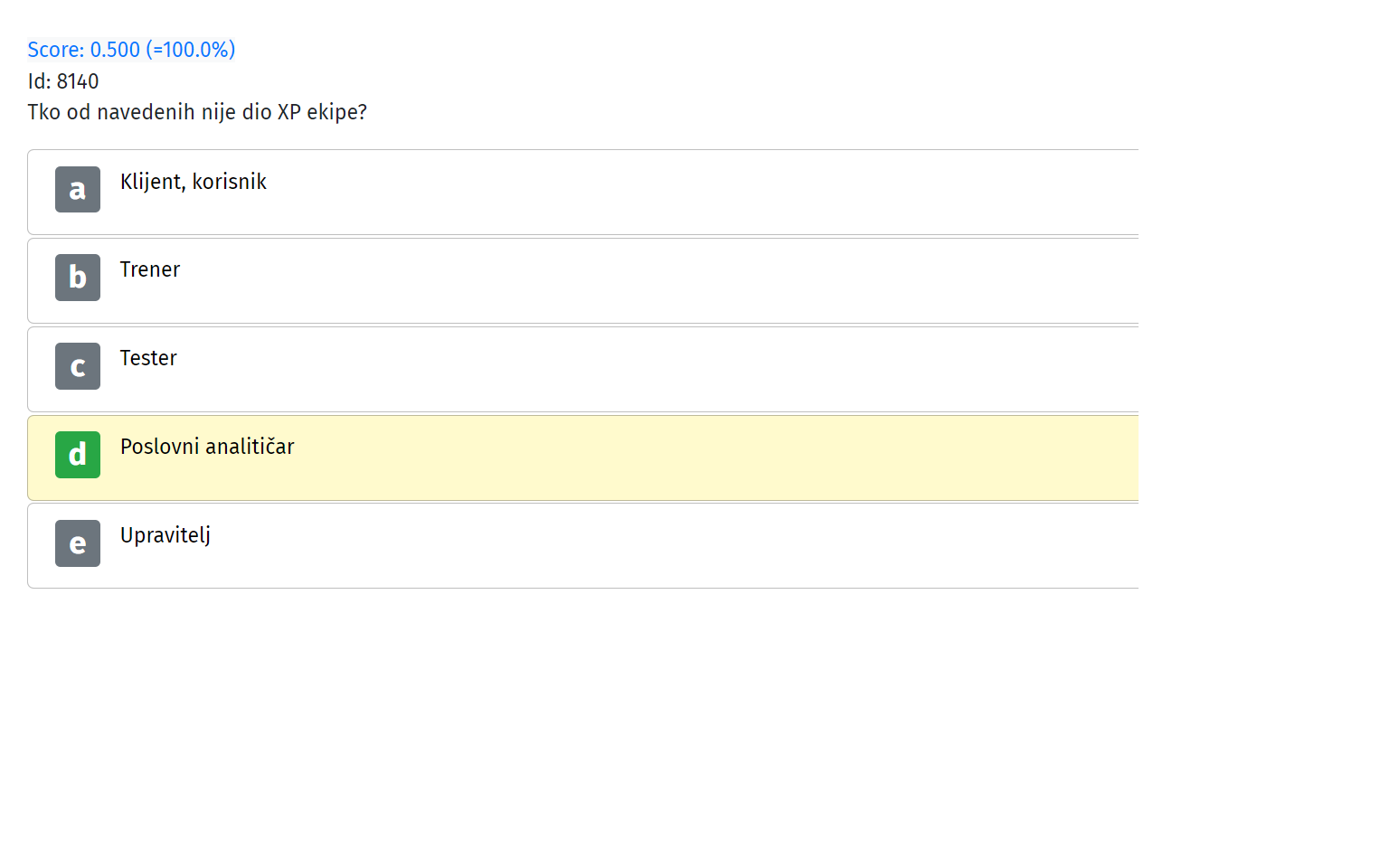Click the 'Tko od navedenih' question text
Viewport: 1389px width, 868px height.
(x=197, y=112)
